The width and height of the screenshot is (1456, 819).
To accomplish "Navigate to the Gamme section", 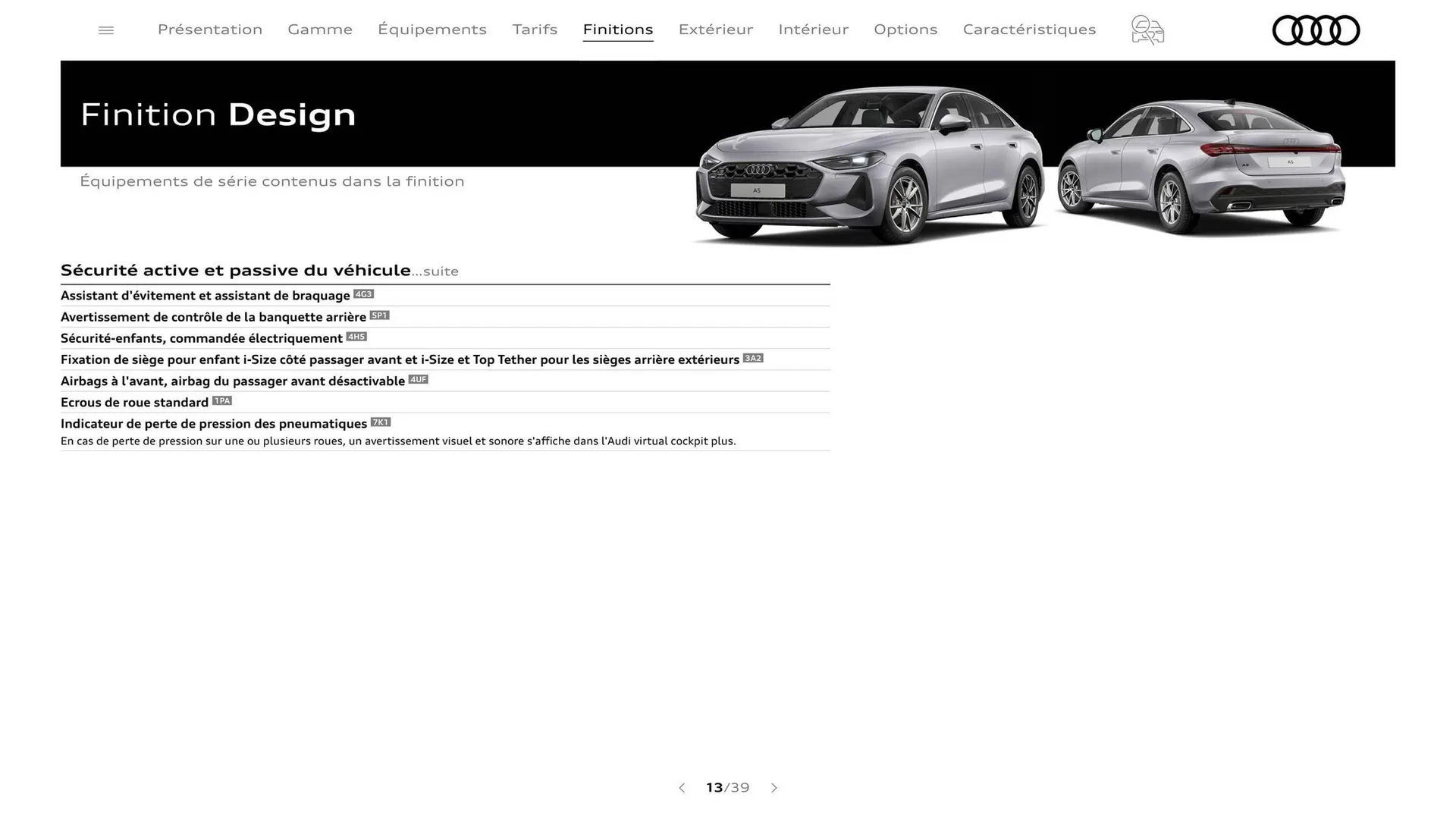I will pos(319,30).
